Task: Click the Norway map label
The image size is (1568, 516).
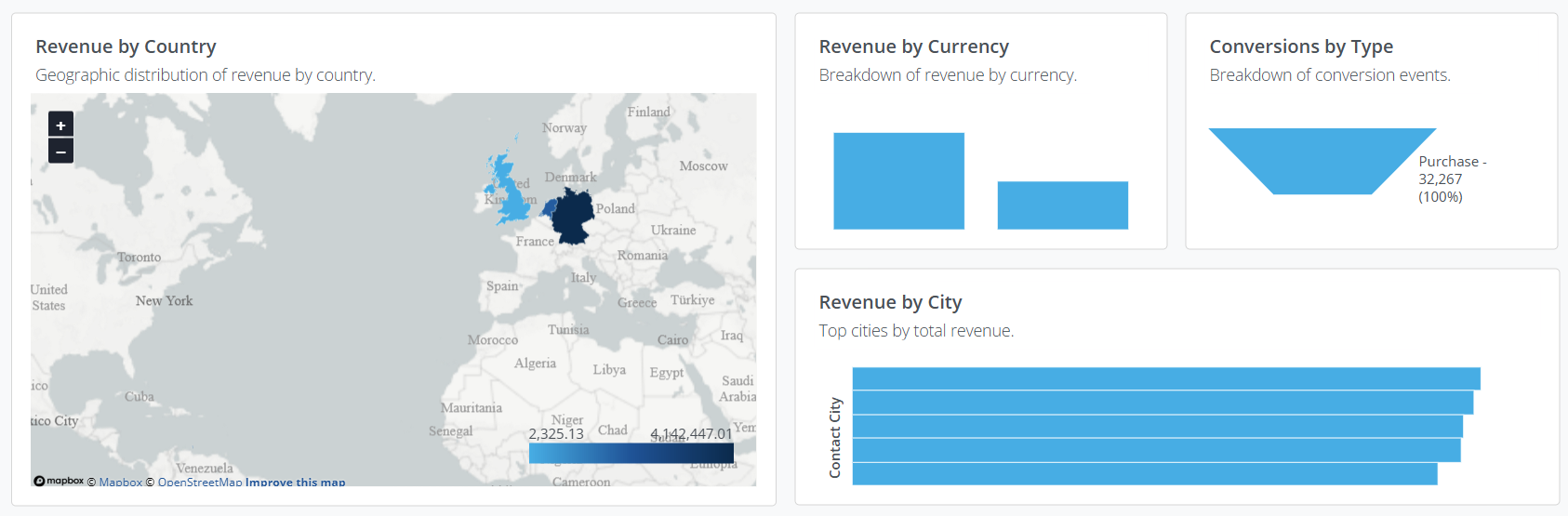Action: 564,128
